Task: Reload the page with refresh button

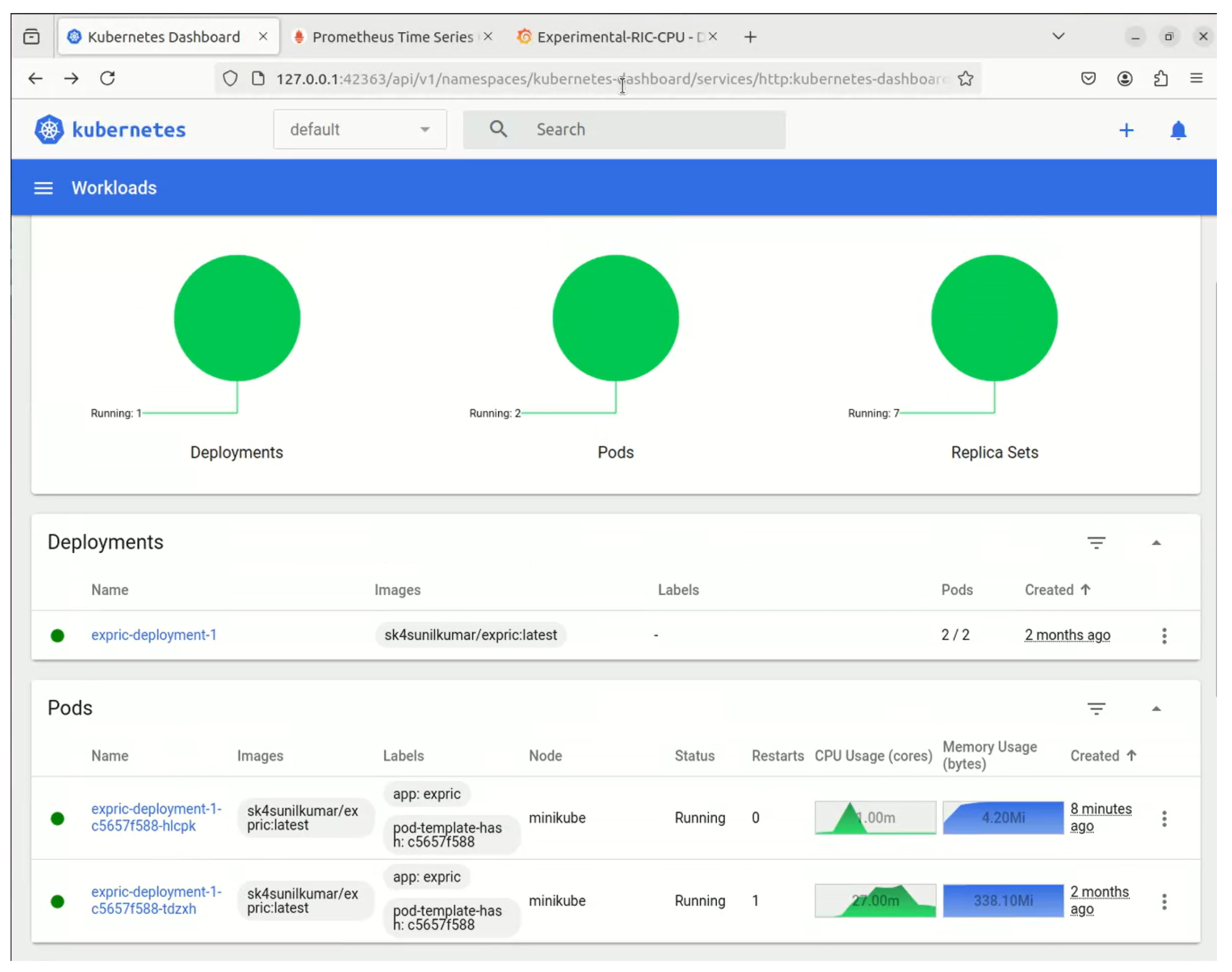Action: 108,78
